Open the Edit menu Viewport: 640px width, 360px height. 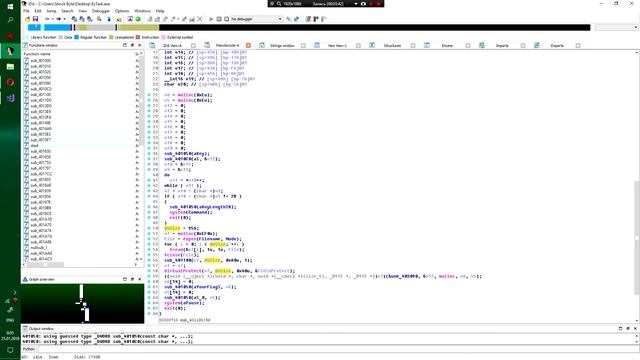point(38,11)
